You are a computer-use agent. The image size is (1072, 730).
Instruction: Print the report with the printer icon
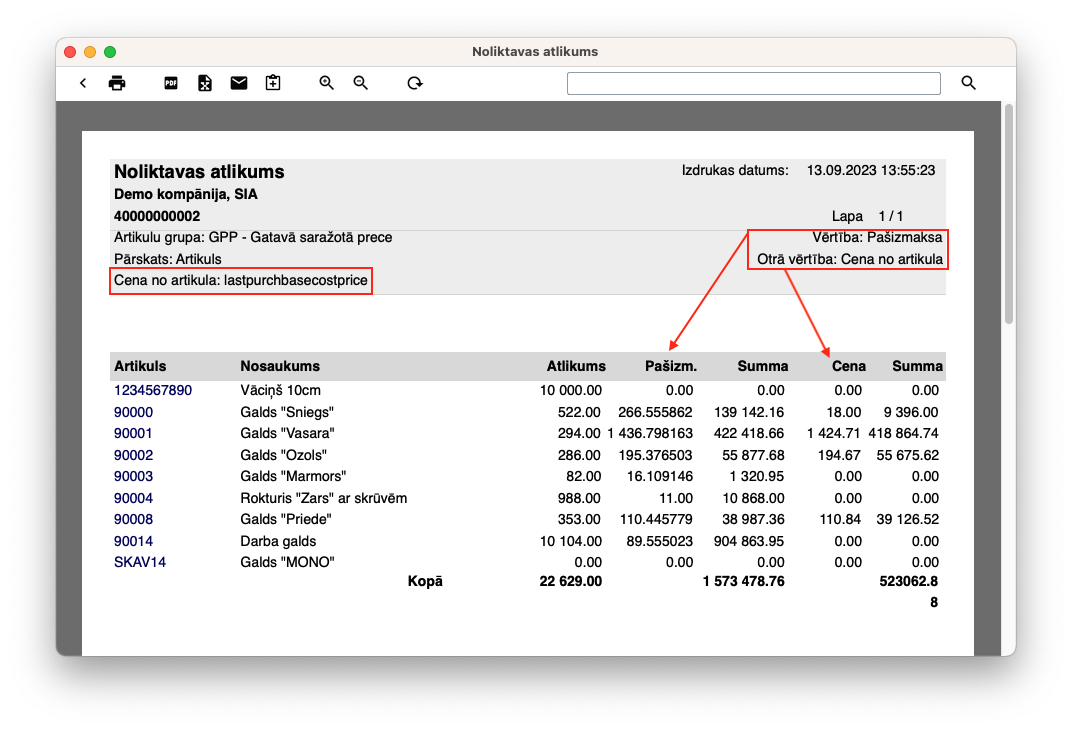point(117,83)
